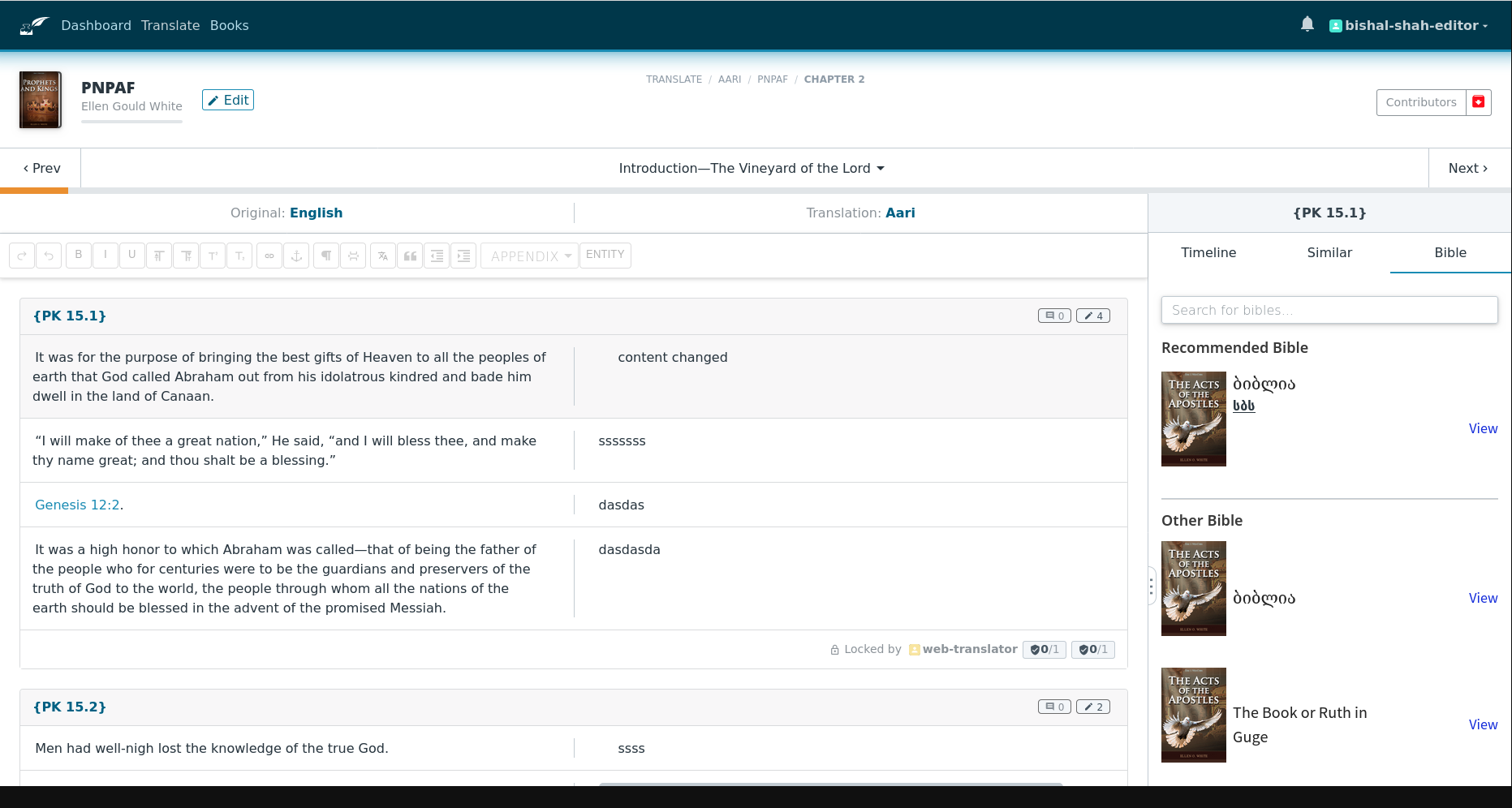
Task: Click the red icon beside Contributors
Action: click(1478, 102)
